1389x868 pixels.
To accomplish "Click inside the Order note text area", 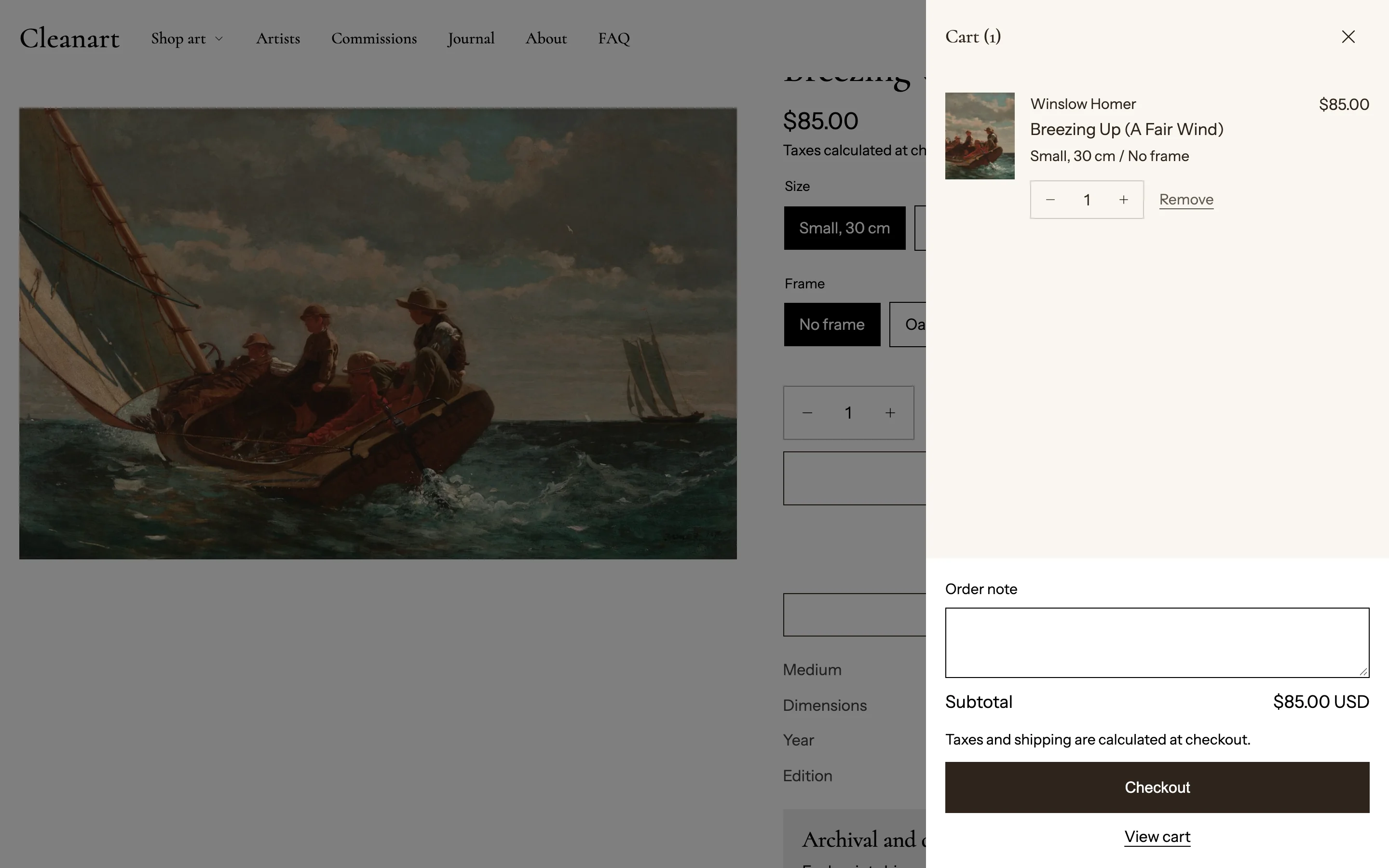I will [1157, 642].
